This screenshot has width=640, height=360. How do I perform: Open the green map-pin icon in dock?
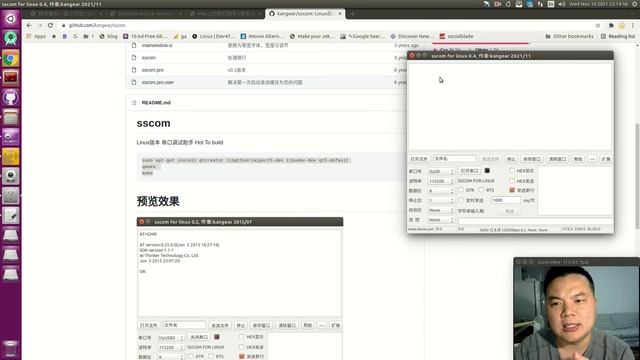click(11, 38)
